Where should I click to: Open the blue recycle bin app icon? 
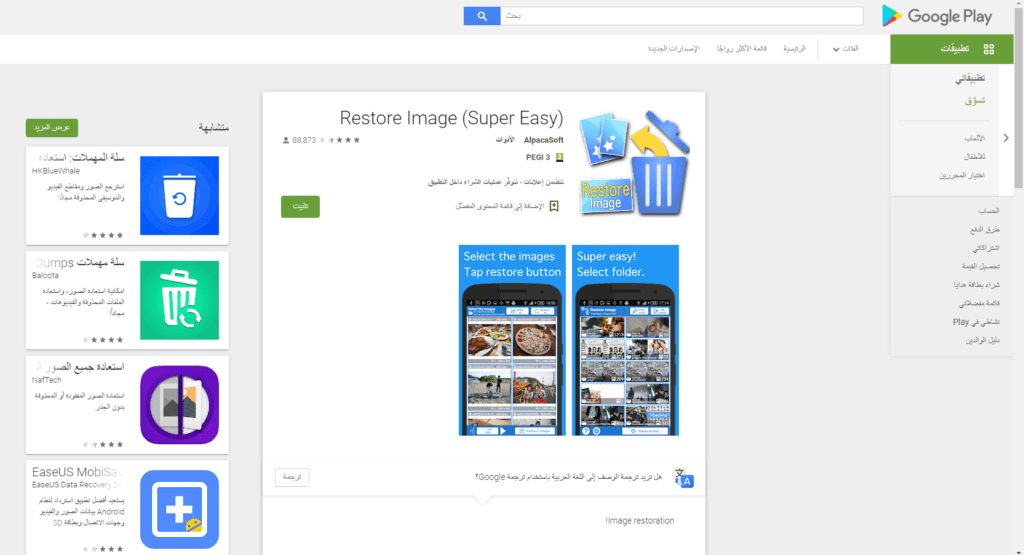[179, 195]
